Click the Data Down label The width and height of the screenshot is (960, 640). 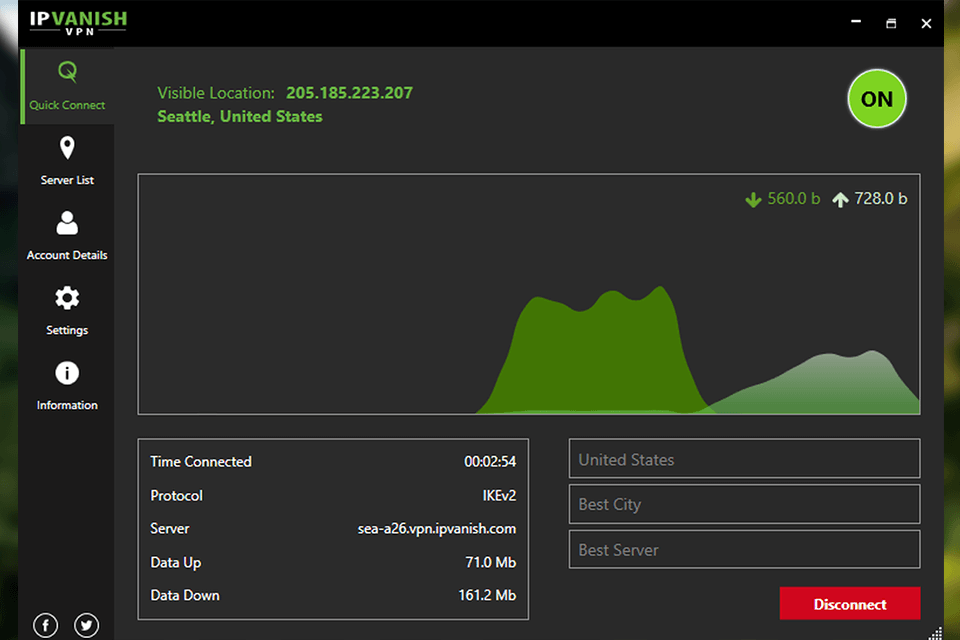185,595
